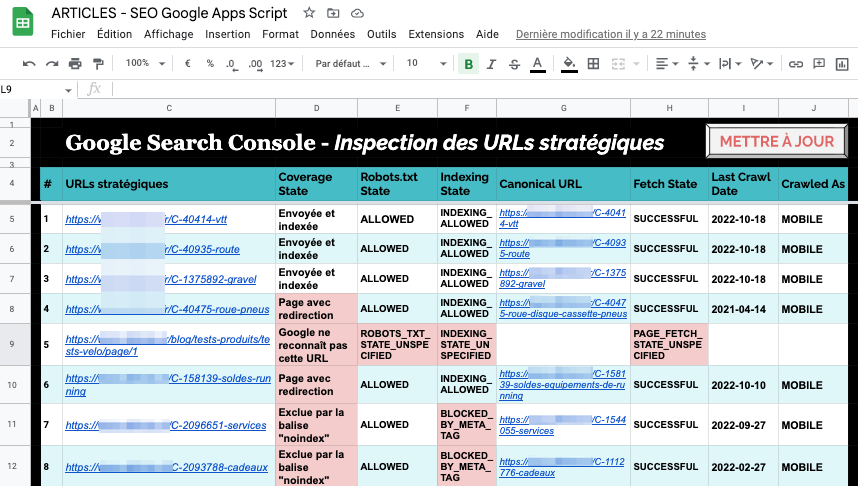The height and width of the screenshot is (486, 858).
Task: Open vertical align dropdown
Action: [x=698, y=64]
